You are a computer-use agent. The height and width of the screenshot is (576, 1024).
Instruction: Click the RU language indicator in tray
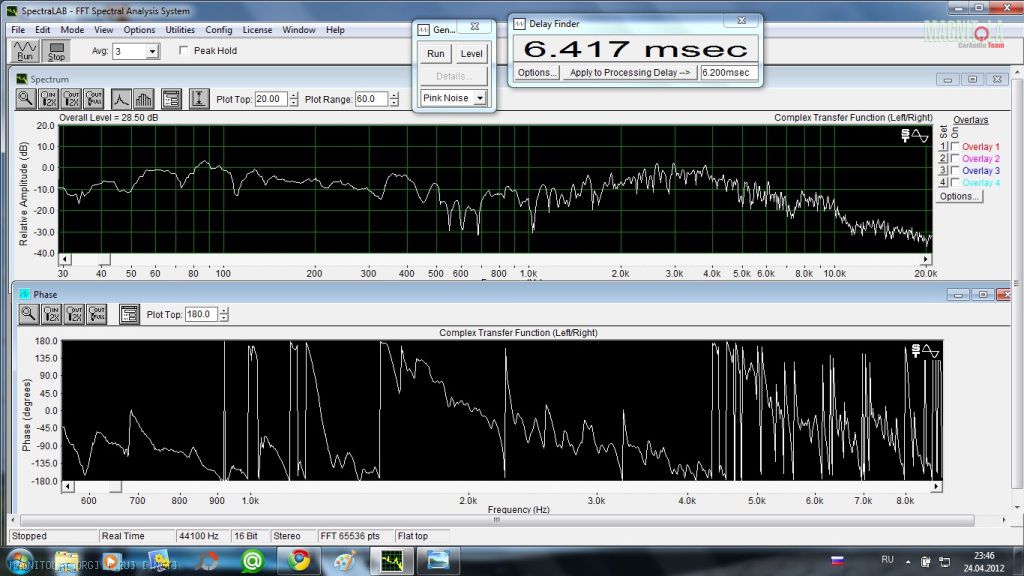(x=887, y=560)
